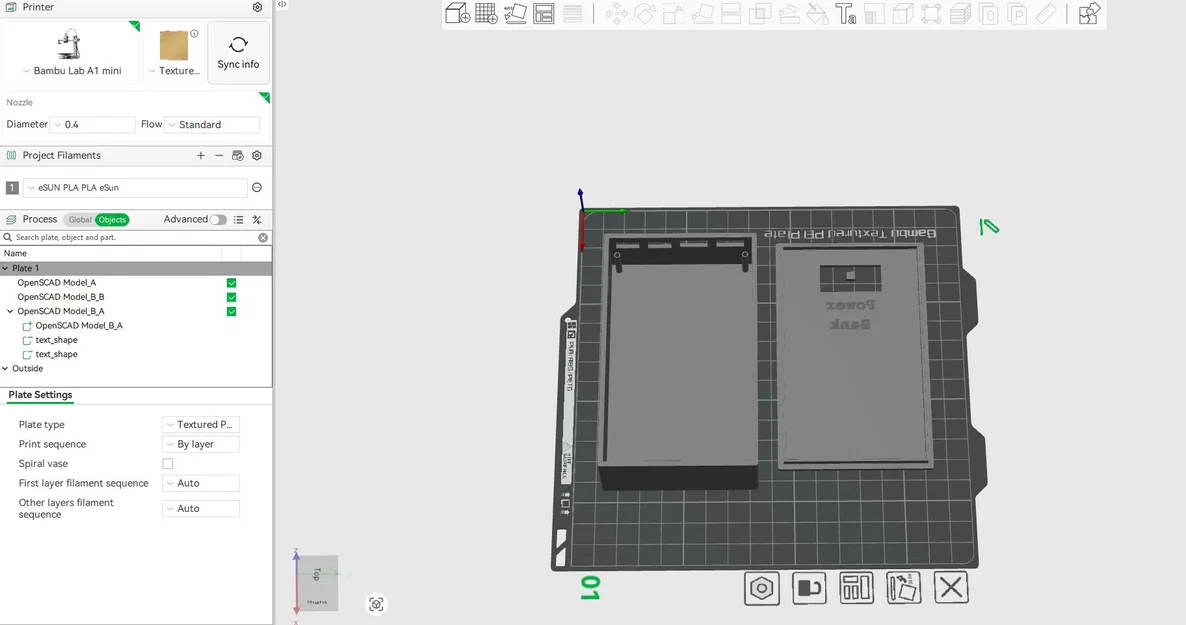Open Project Filaments settings gear
The image size is (1186, 625).
(x=257, y=155)
